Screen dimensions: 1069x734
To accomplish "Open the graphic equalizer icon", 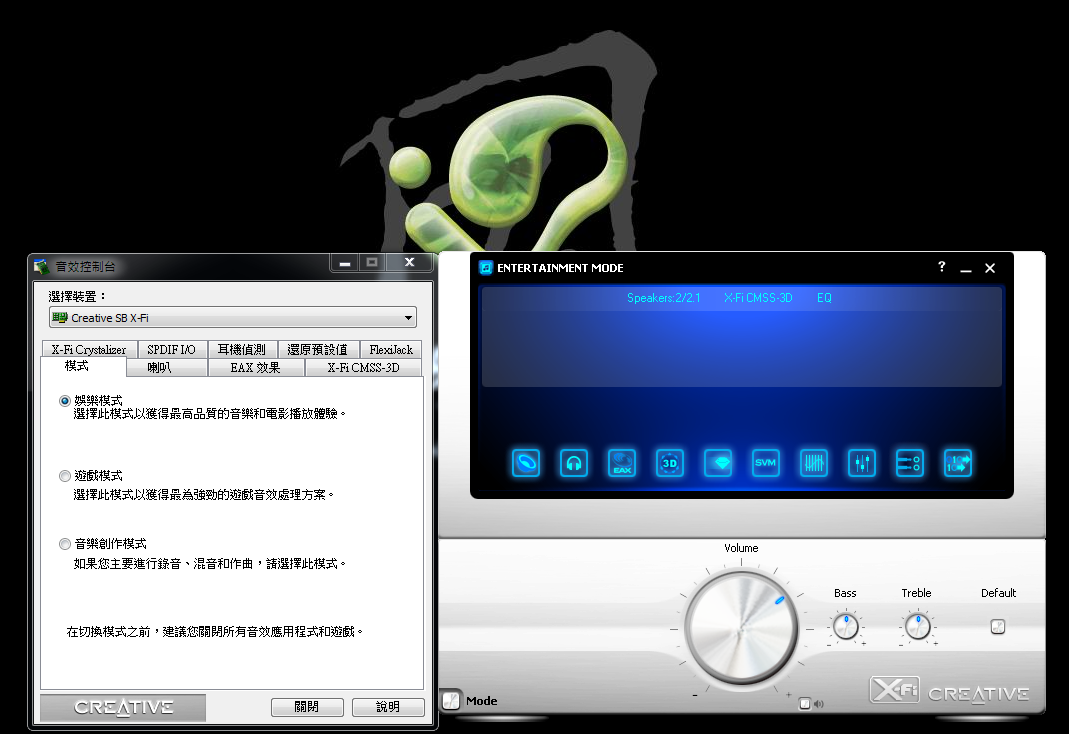I will click(814, 463).
